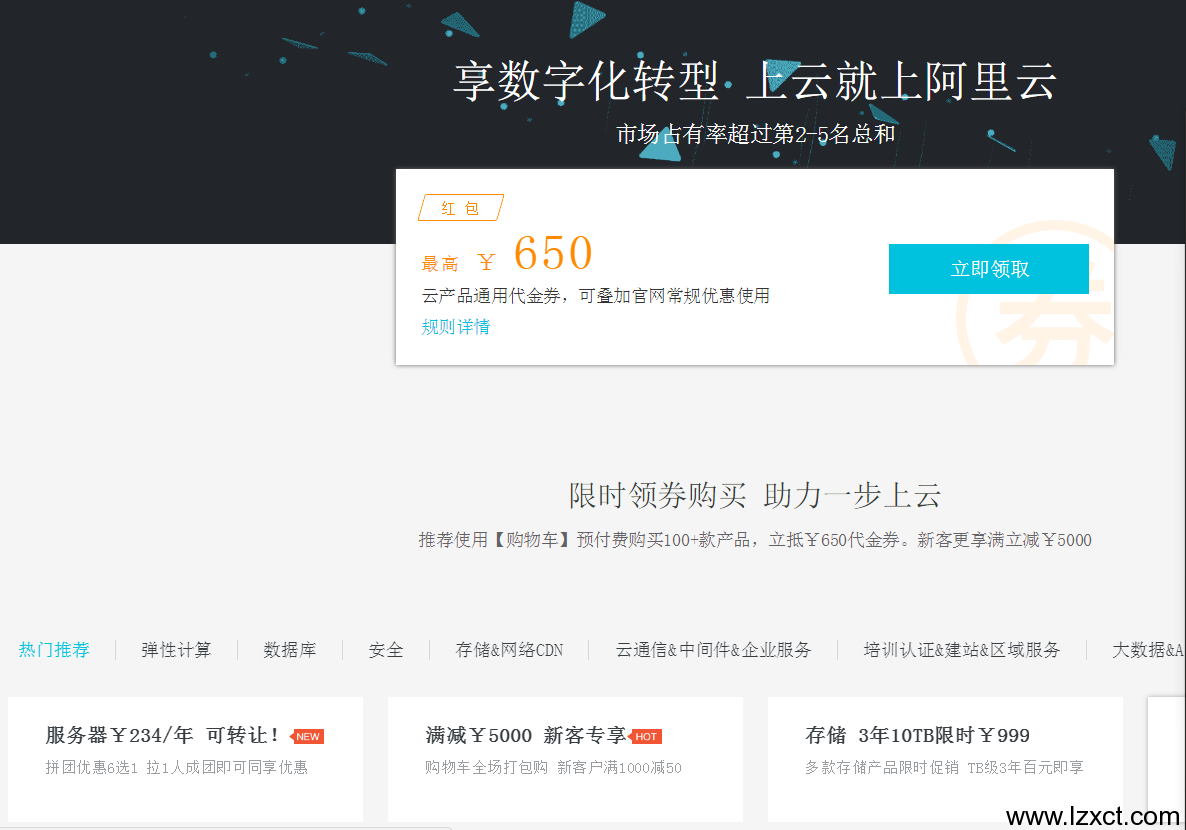Screen dimensions: 1186x830
Task: Click the NEW badge on server card
Action: 307,736
